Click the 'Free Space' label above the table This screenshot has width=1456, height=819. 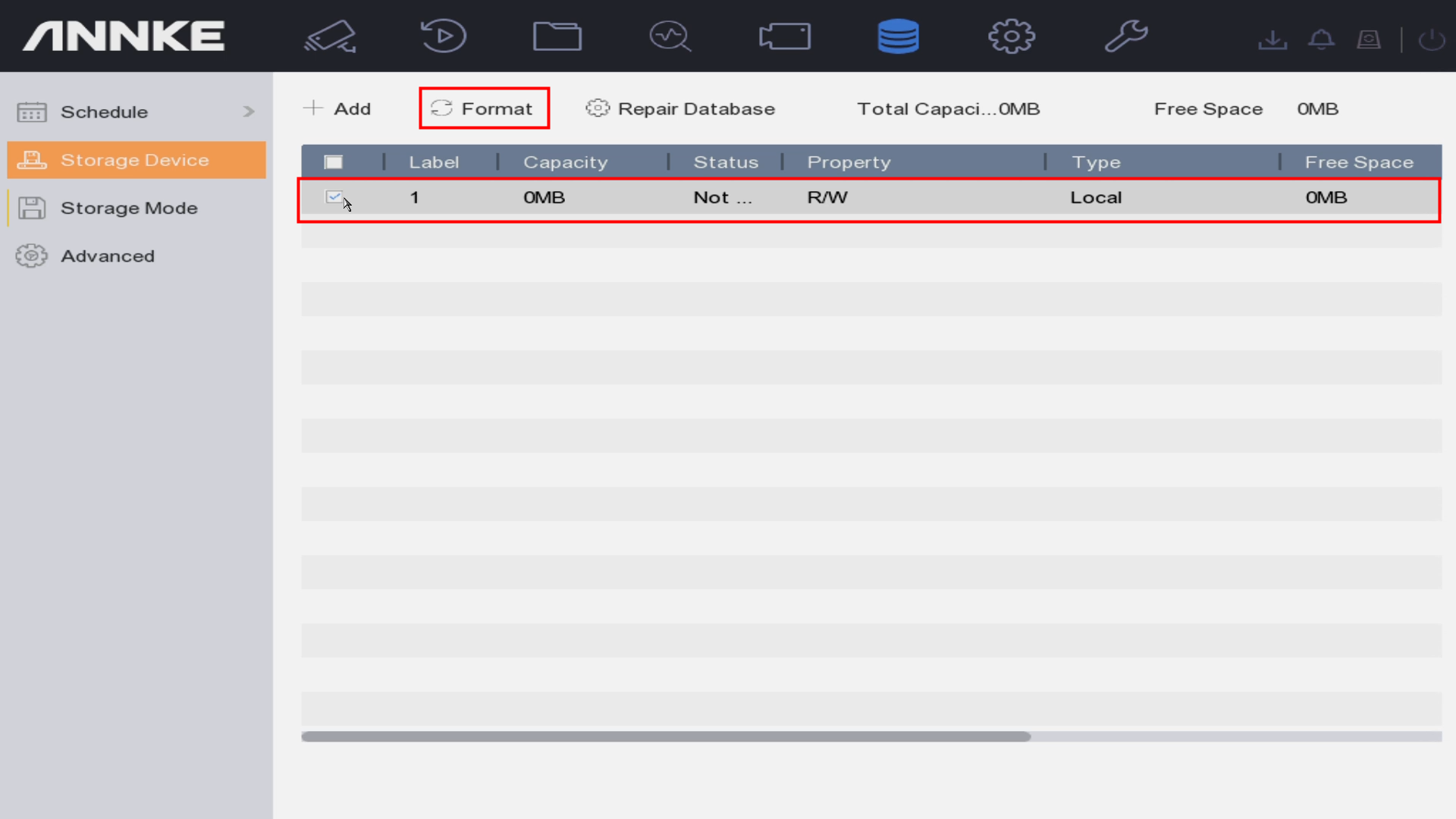[1208, 108]
